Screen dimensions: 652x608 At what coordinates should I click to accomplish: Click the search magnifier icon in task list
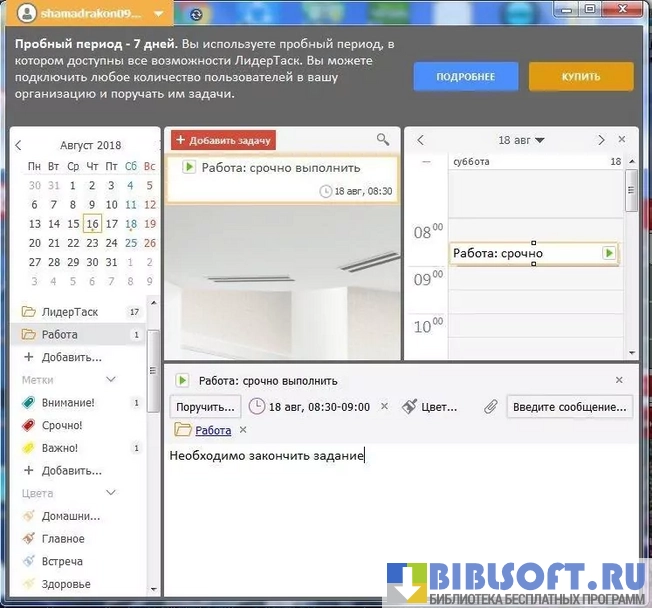[x=382, y=140]
